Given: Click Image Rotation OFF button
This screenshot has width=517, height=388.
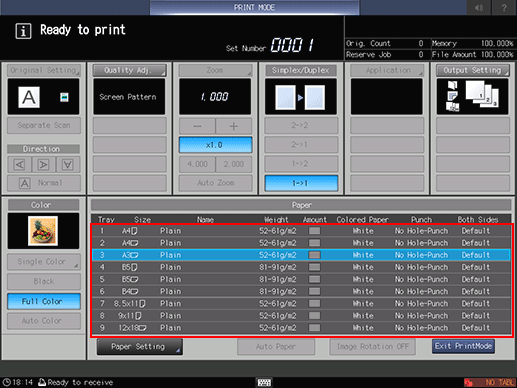Looking at the screenshot, I should tap(372, 347).
